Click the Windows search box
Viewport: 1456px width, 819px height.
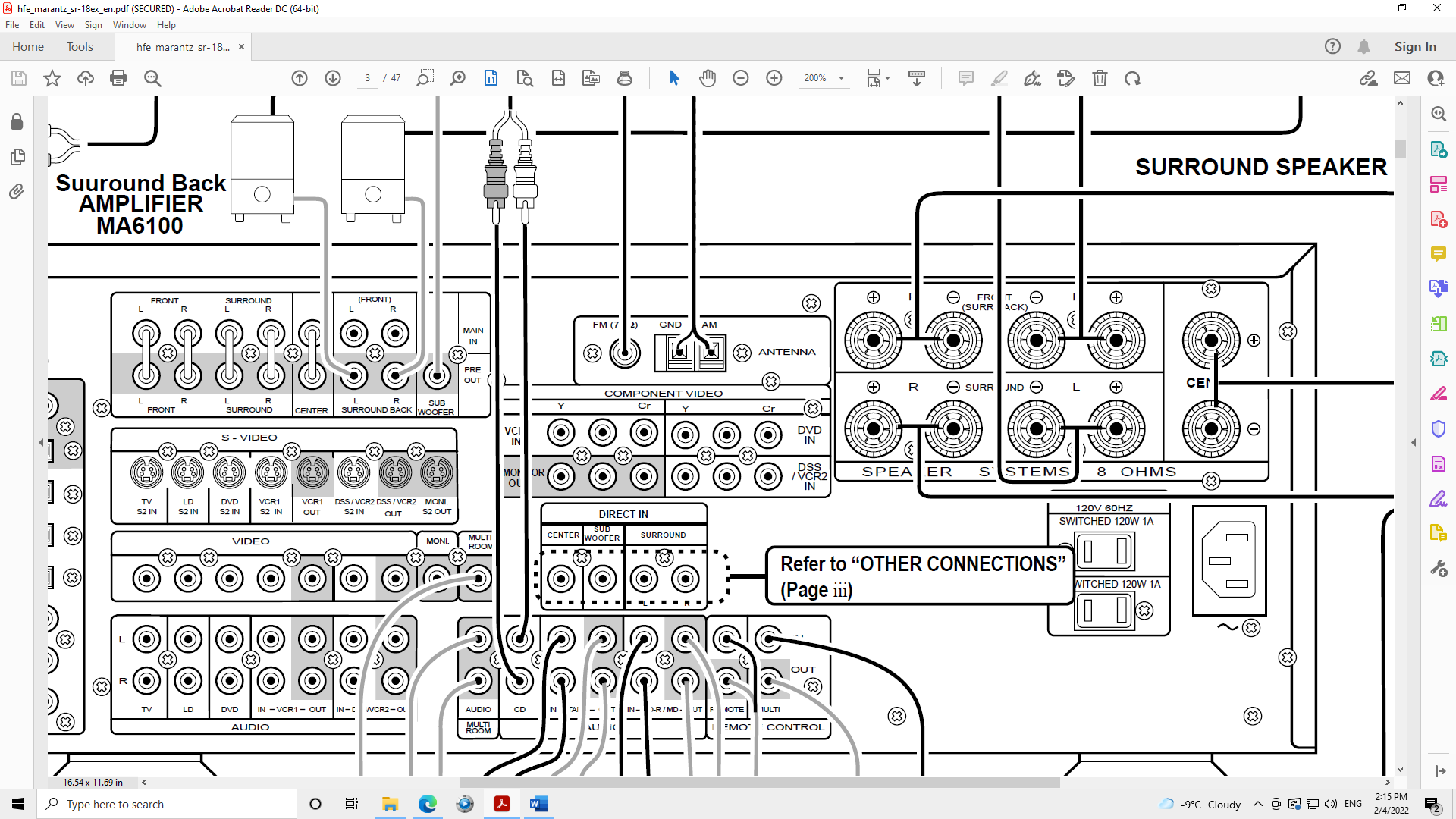(167, 804)
